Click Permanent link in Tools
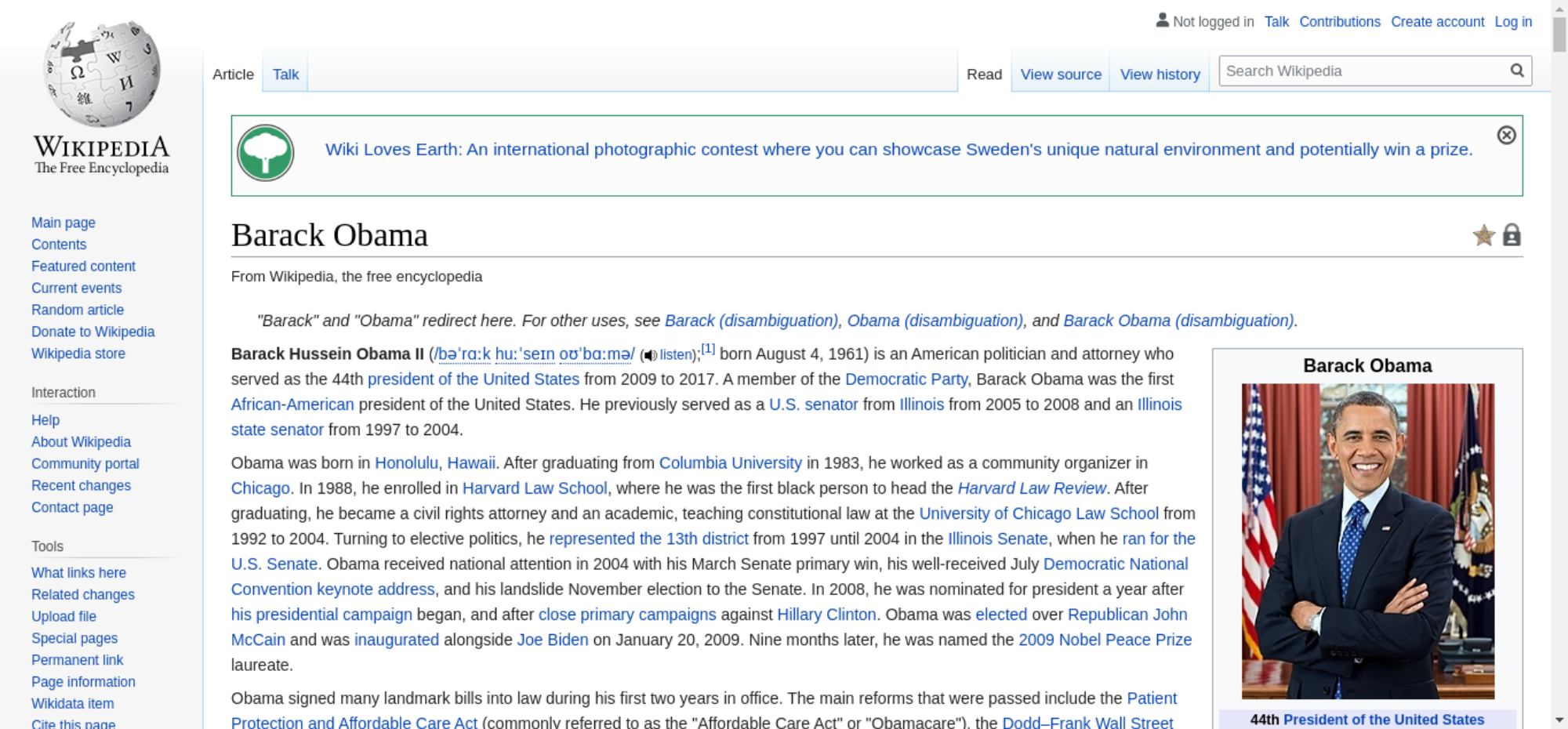Viewport: 1568px width, 729px height. [77, 660]
